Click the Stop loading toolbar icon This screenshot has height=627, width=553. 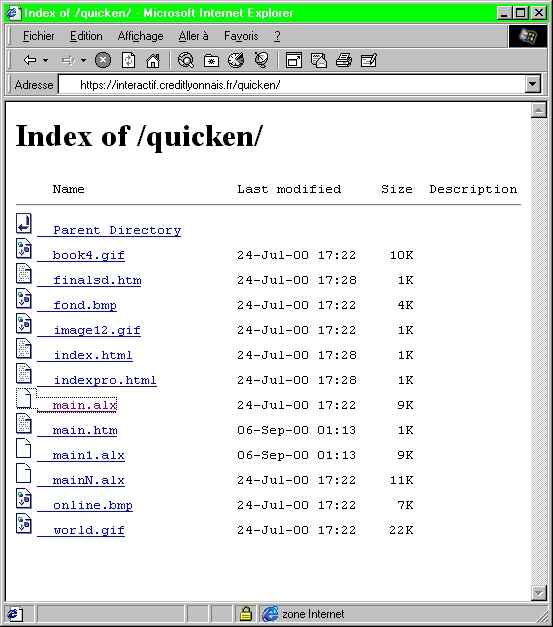[x=103, y=60]
